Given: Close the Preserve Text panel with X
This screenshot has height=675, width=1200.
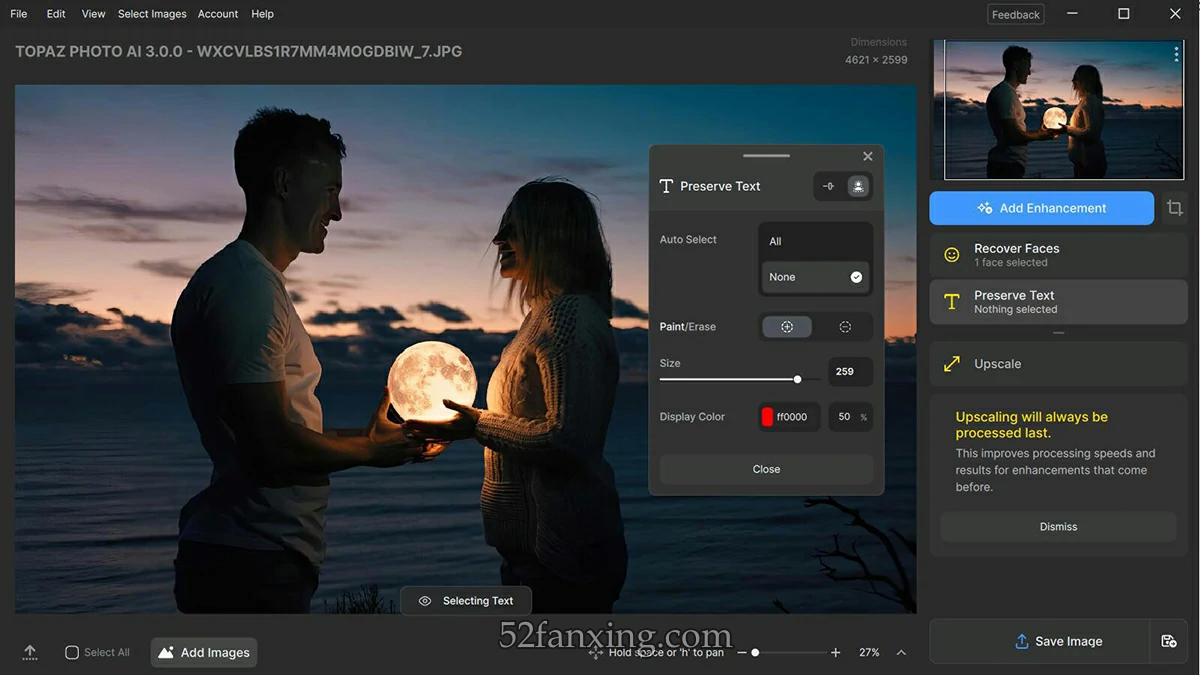Looking at the screenshot, I should point(868,156).
